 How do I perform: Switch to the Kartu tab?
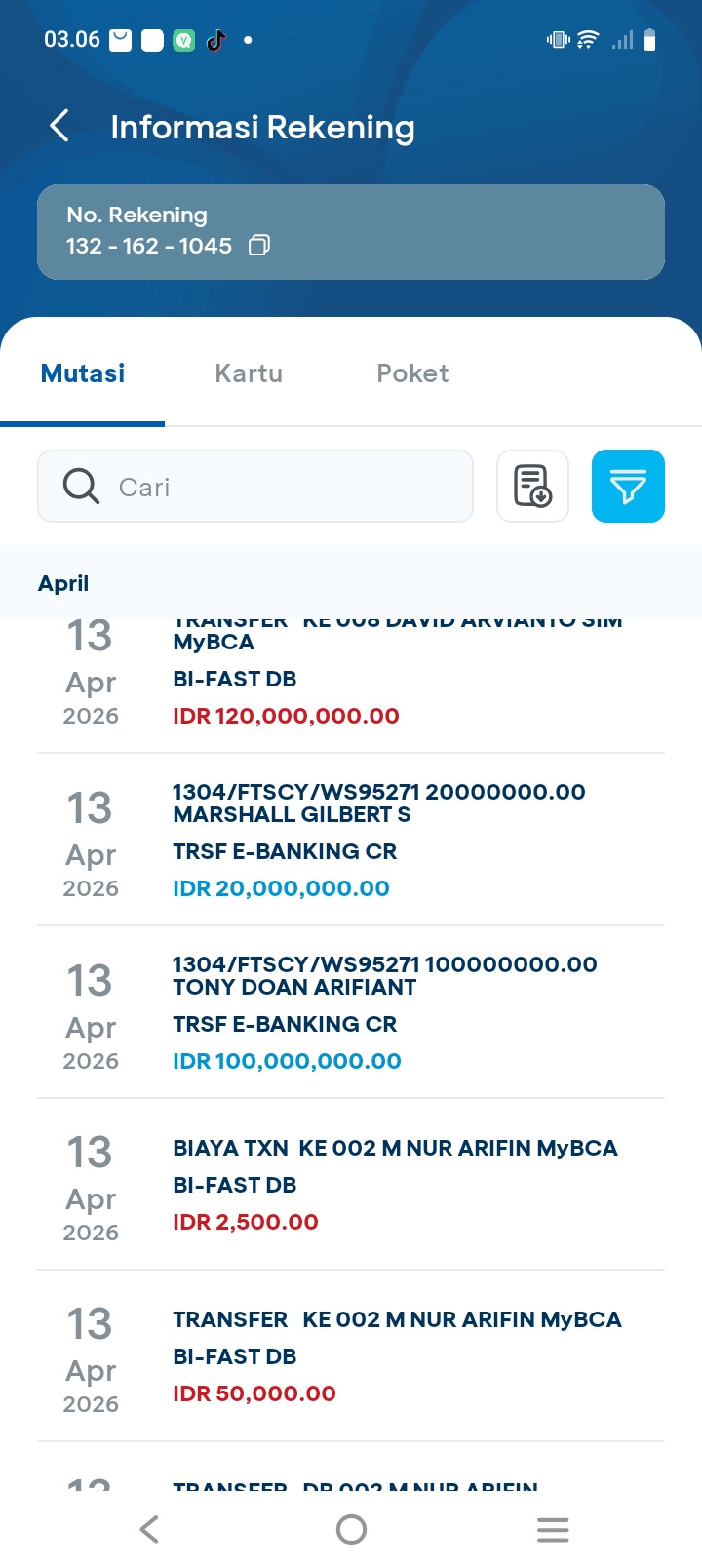(x=249, y=373)
